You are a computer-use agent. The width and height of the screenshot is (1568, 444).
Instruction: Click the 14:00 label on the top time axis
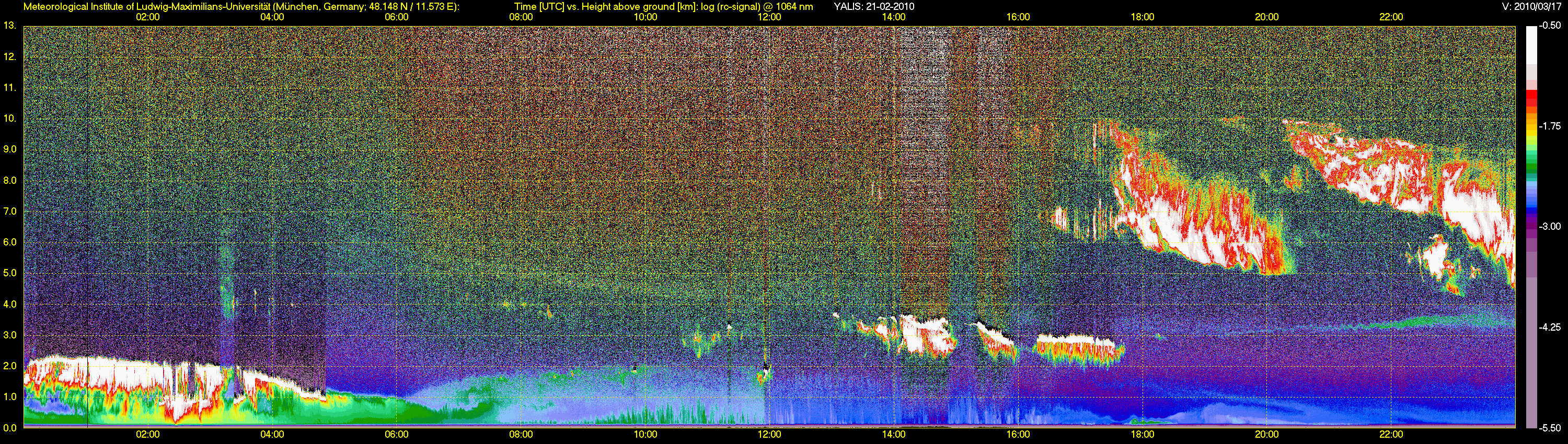[894, 17]
